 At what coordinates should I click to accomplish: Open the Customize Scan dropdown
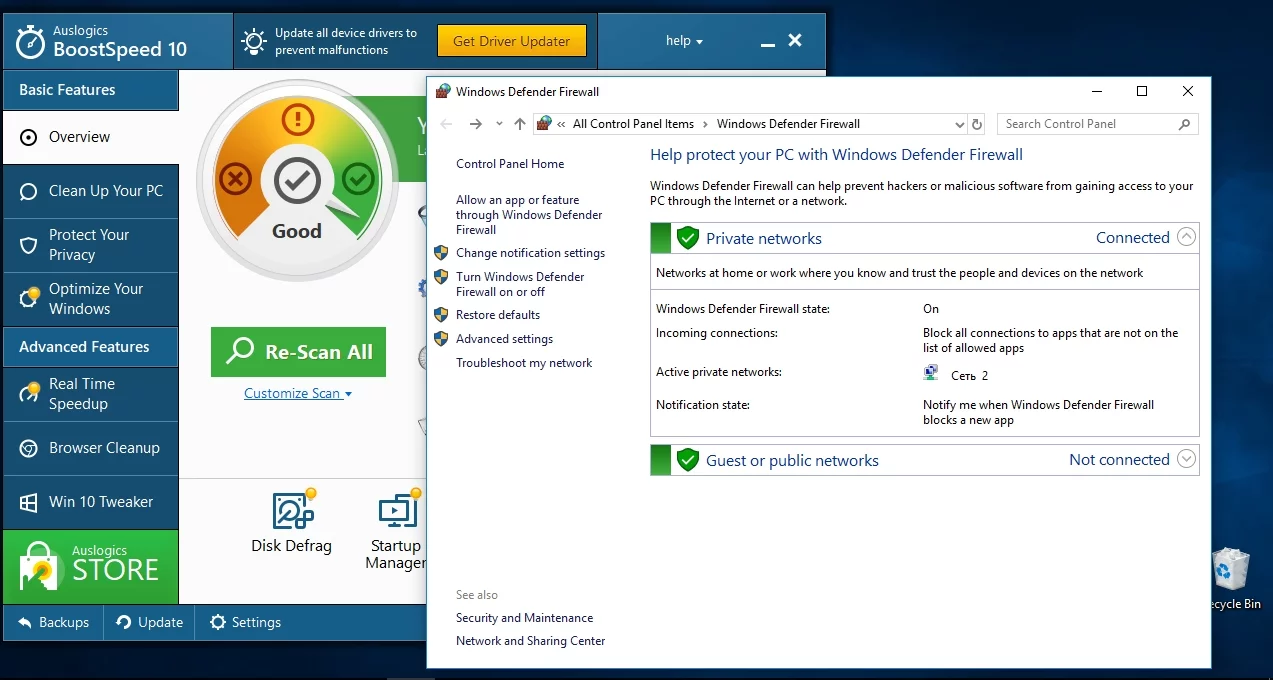(x=297, y=394)
